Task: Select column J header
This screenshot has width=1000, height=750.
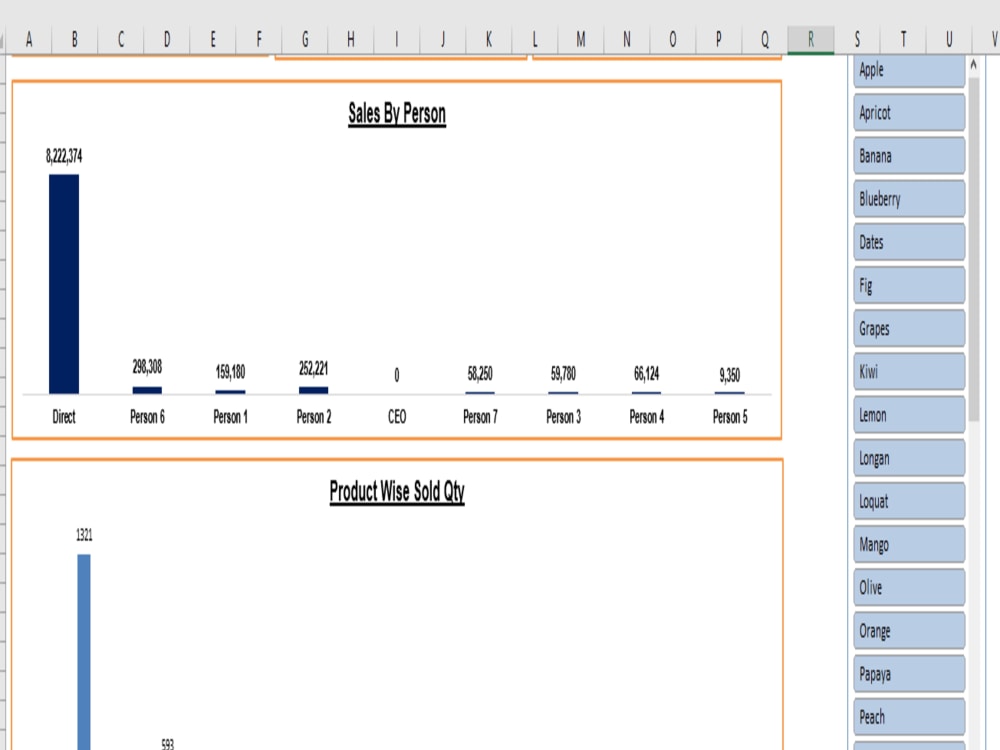Action: (443, 40)
